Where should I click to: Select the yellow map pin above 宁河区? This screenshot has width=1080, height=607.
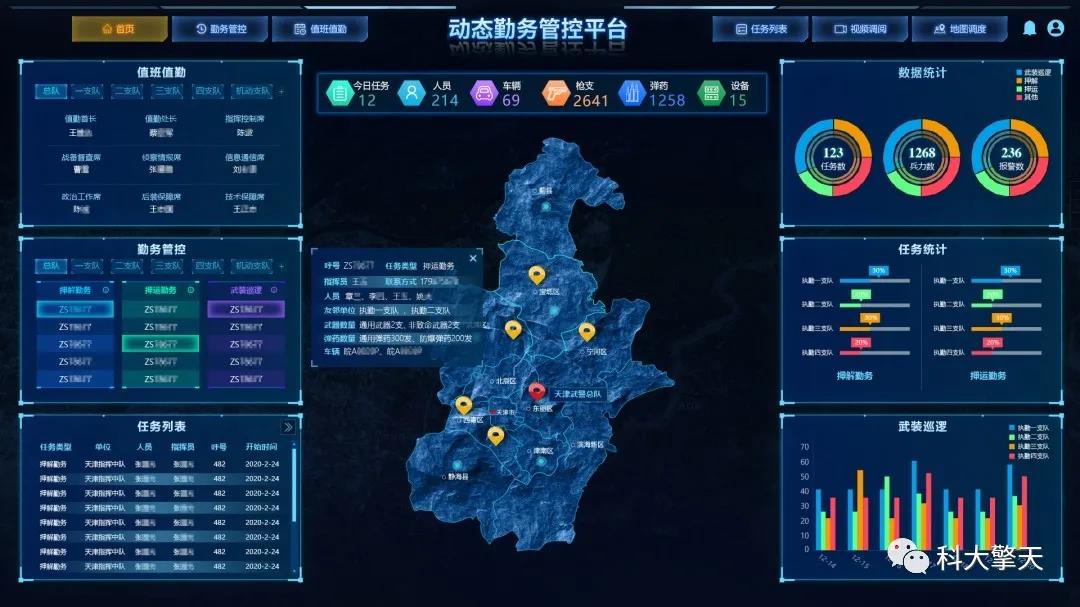586,333
